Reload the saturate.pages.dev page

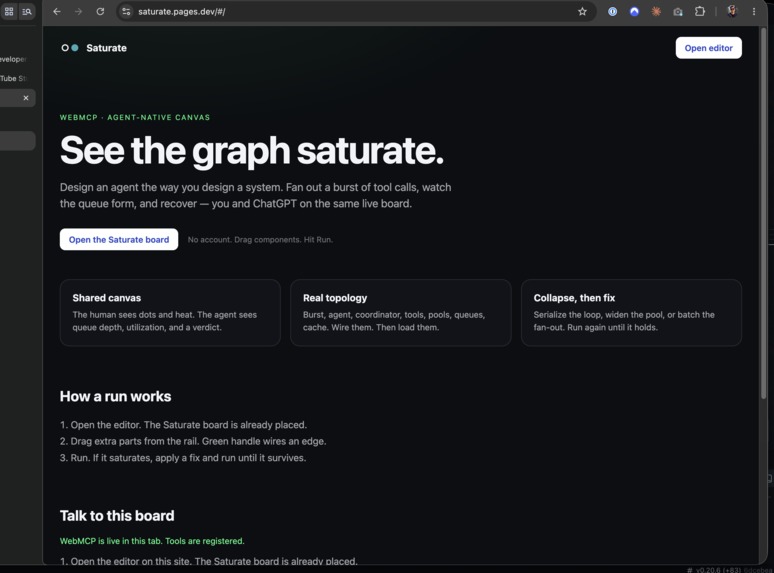tap(100, 11)
